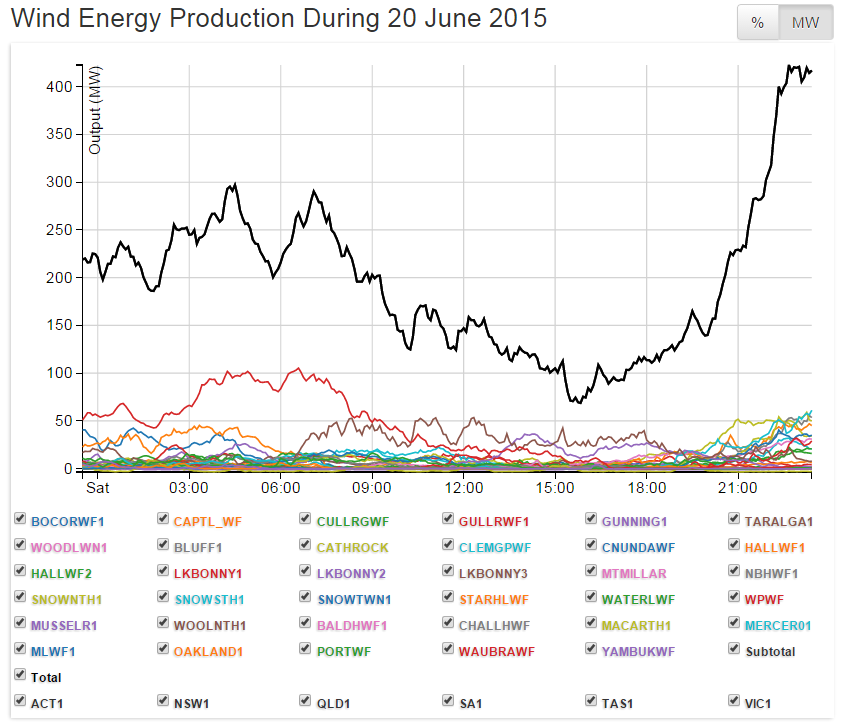Image resolution: width=843 pixels, height=722 pixels.
Task: Click the 21:00 time axis label
Action: (x=738, y=488)
